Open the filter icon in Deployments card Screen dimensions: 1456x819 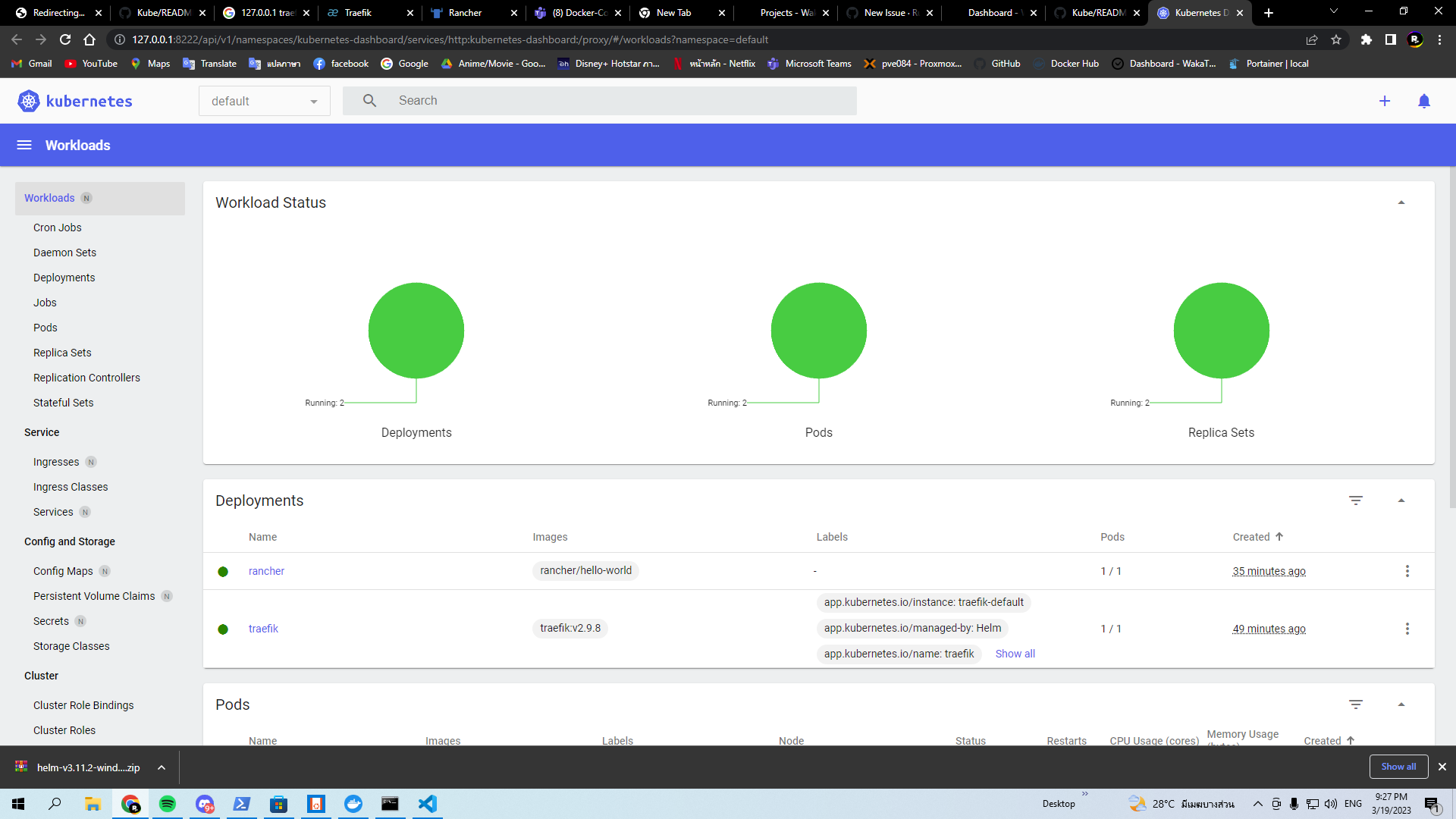coord(1356,500)
